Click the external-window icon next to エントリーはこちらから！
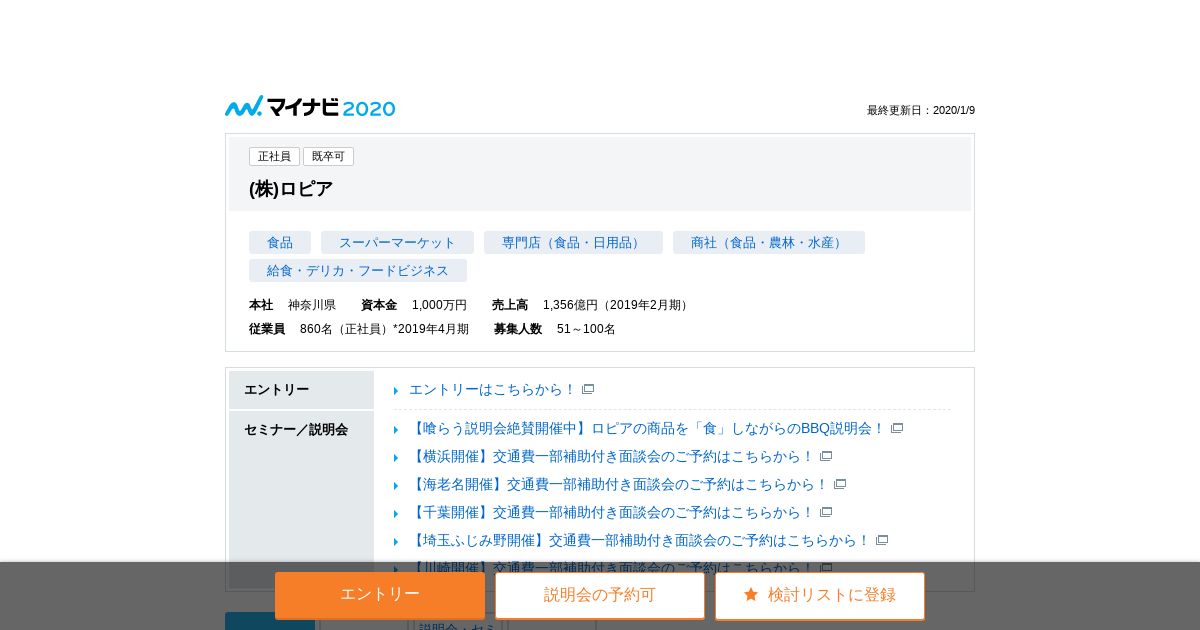 [588, 389]
